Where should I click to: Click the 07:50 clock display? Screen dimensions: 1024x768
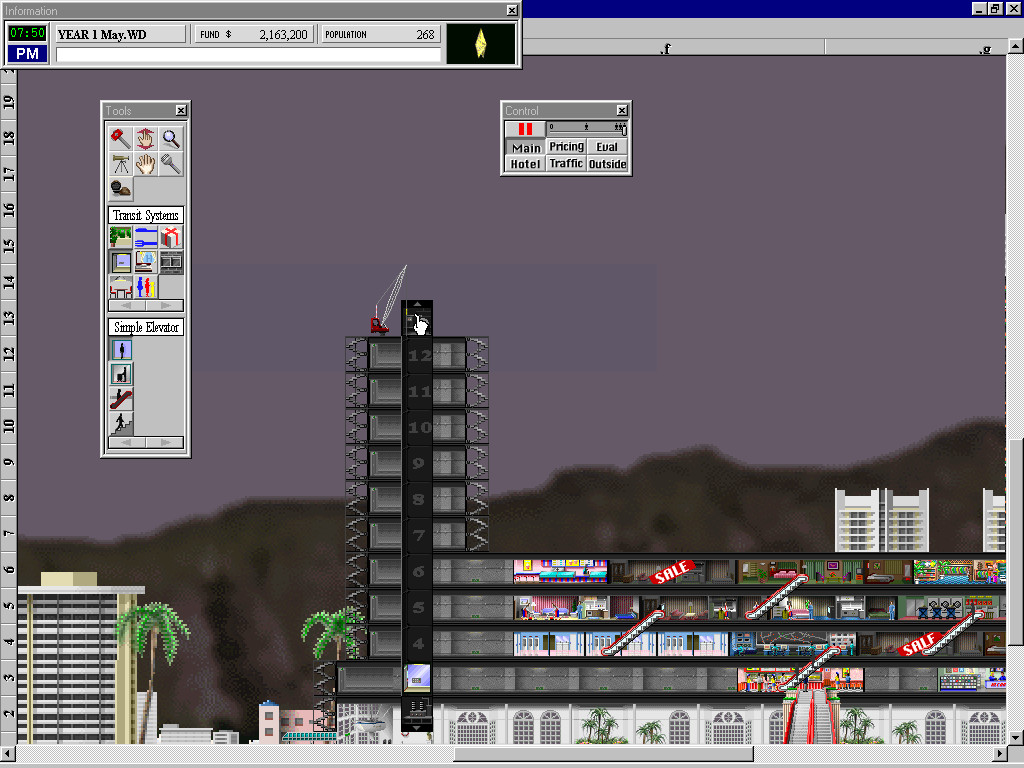(27, 33)
